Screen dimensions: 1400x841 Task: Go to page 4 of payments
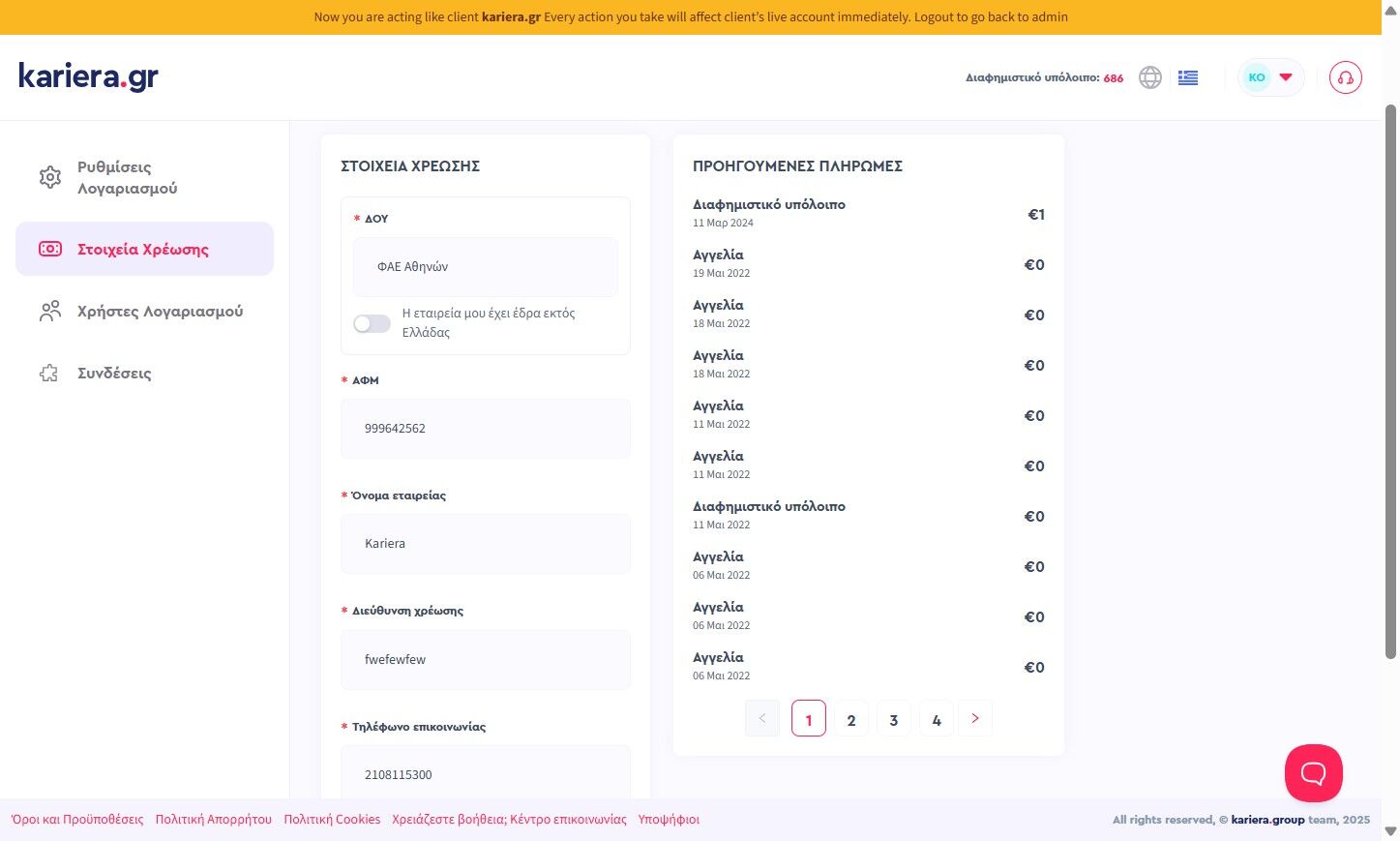pyautogui.click(x=936, y=719)
